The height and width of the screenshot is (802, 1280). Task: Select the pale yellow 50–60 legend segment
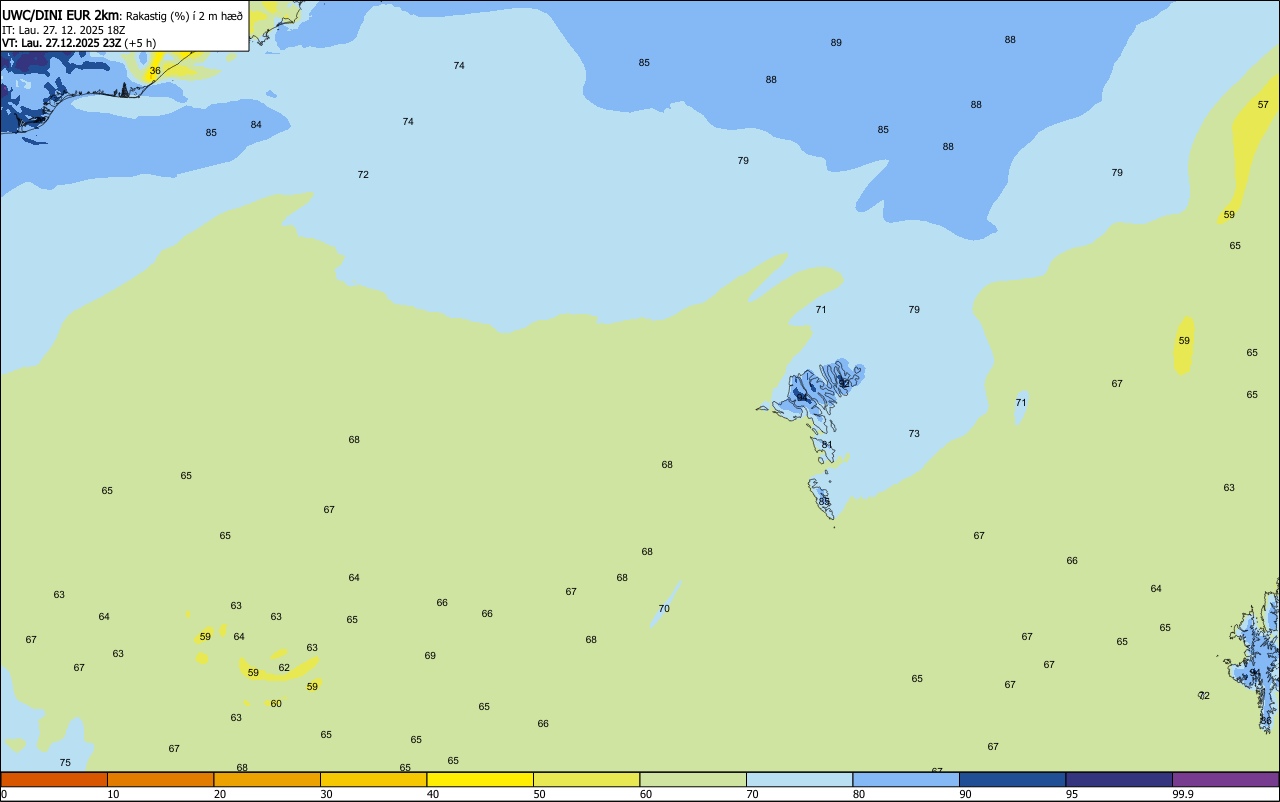(x=586, y=779)
